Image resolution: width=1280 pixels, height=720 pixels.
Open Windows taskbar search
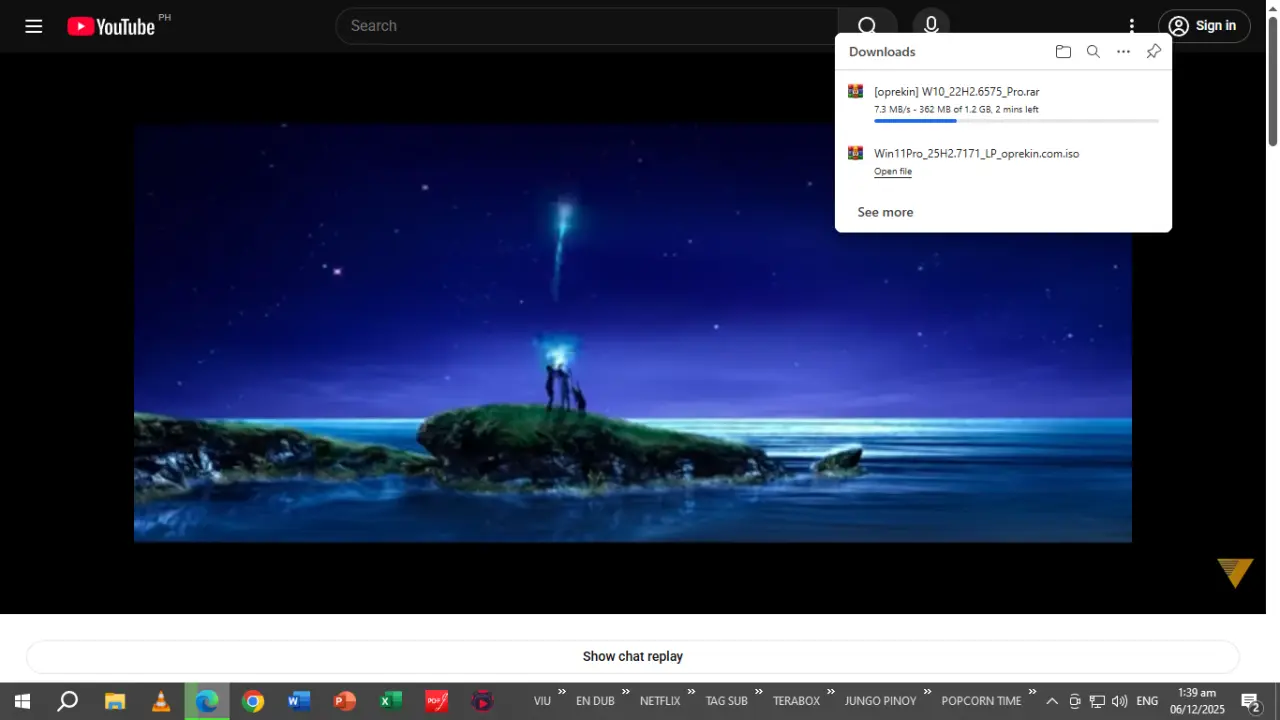tap(67, 701)
